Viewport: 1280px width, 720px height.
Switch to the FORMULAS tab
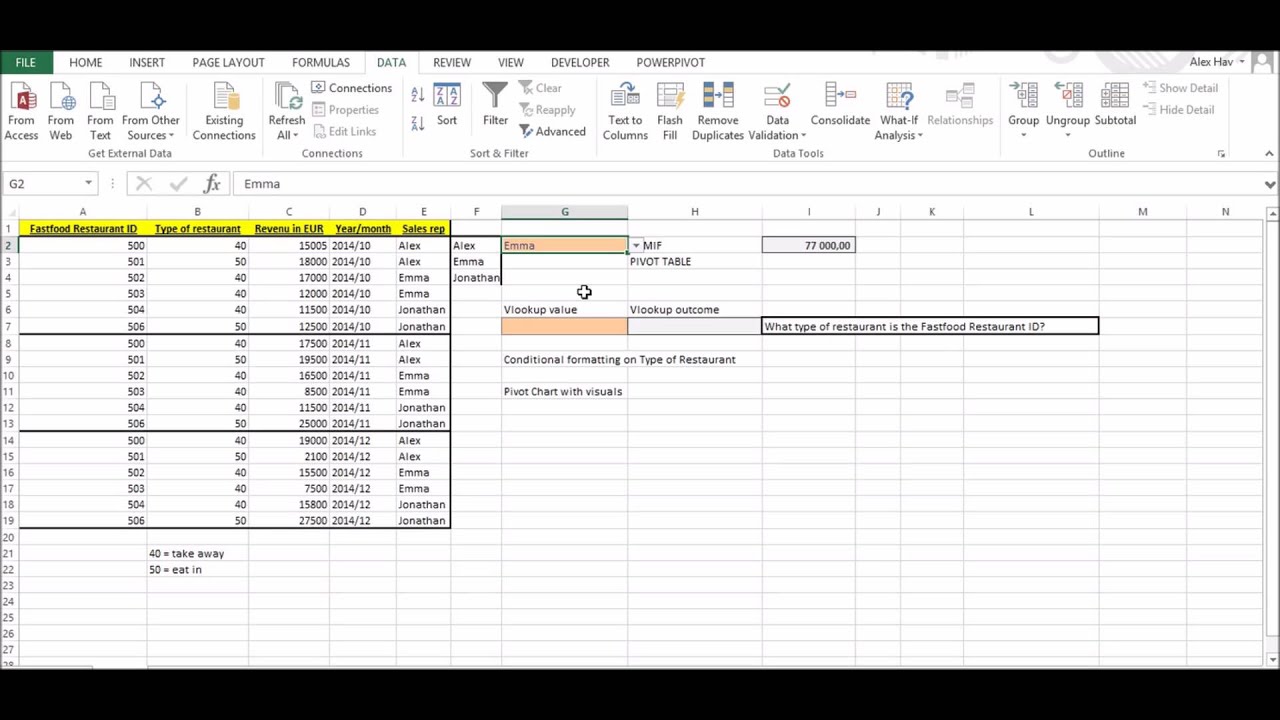(x=321, y=62)
